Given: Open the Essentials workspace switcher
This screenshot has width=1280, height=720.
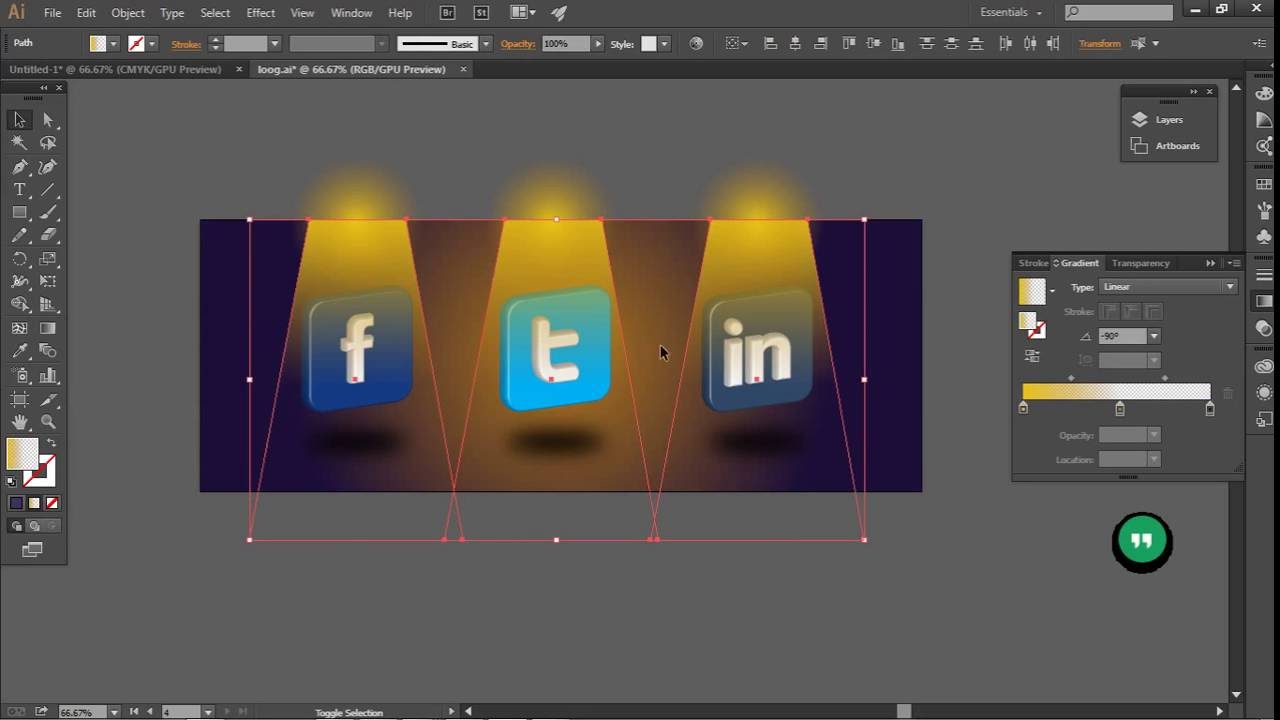Looking at the screenshot, I should tap(1011, 13).
